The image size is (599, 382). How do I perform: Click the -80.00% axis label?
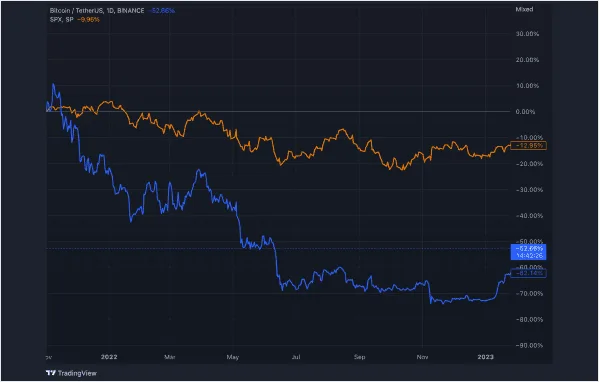click(528, 319)
